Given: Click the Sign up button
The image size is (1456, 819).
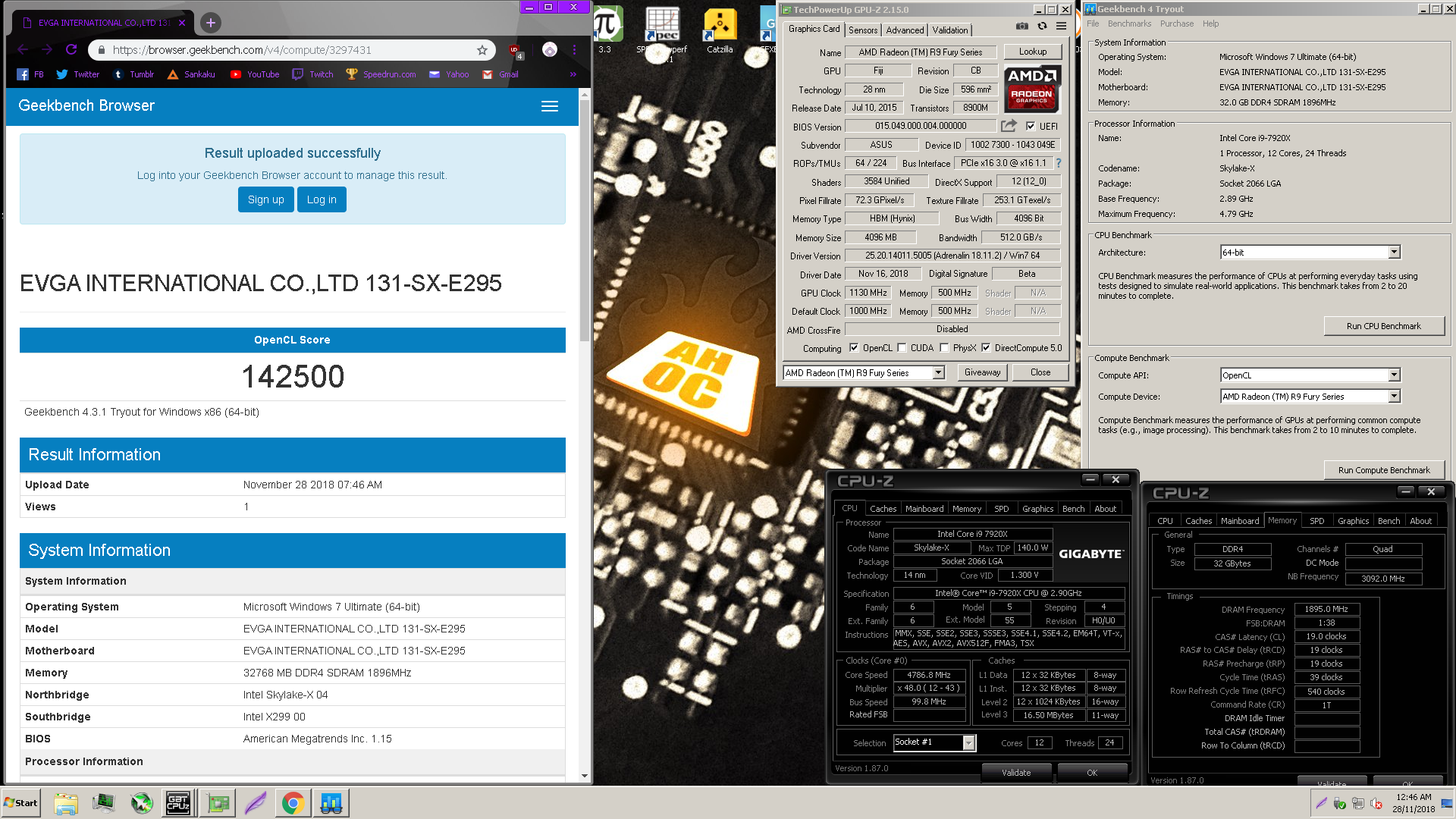Looking at the screenshot, I should click(x=265, y=199).
